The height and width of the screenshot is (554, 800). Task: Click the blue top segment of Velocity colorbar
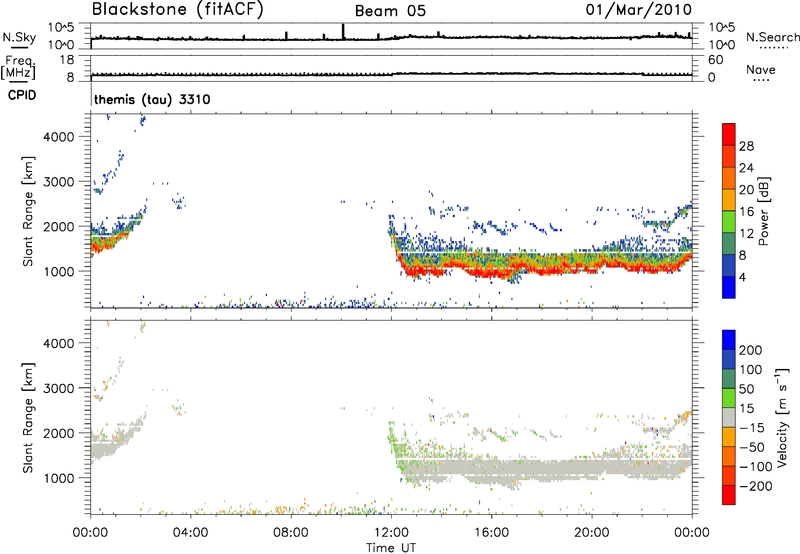pos(729,340)
